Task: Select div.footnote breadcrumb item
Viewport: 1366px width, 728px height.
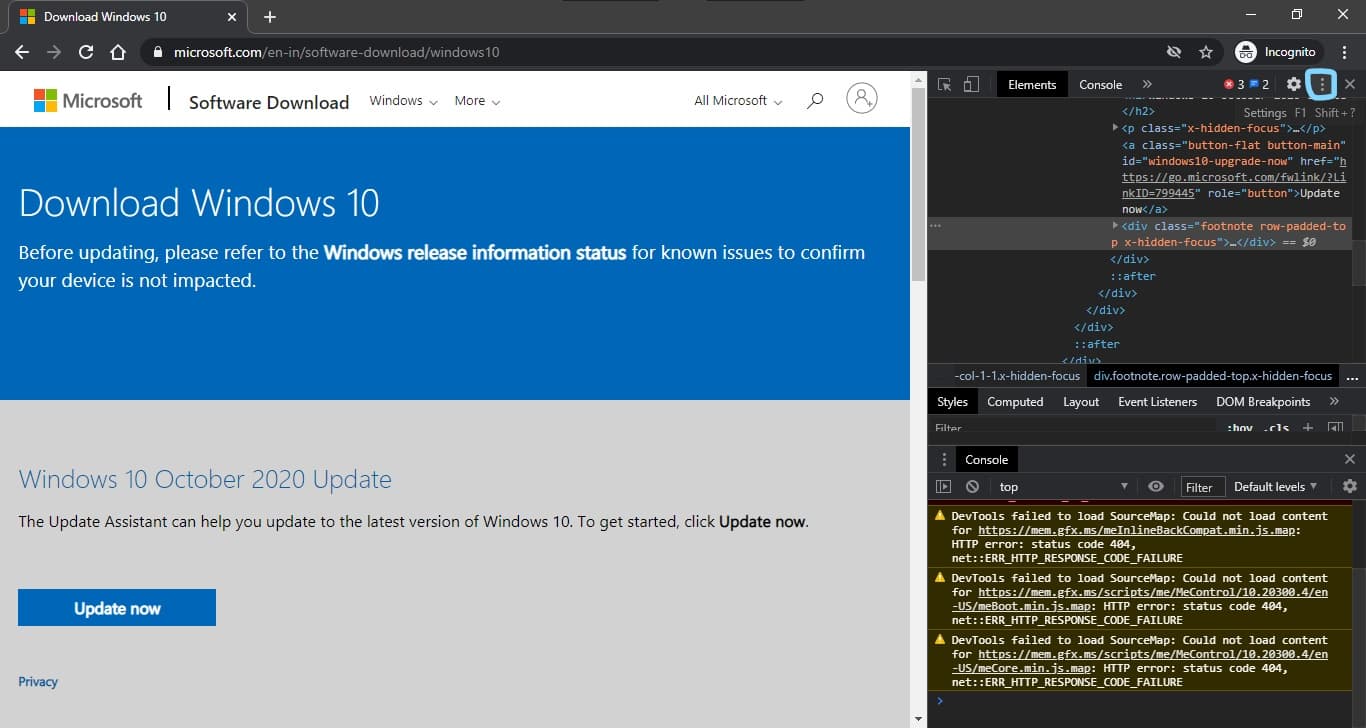Action: pyautogui.click(x=1213, y=376)
